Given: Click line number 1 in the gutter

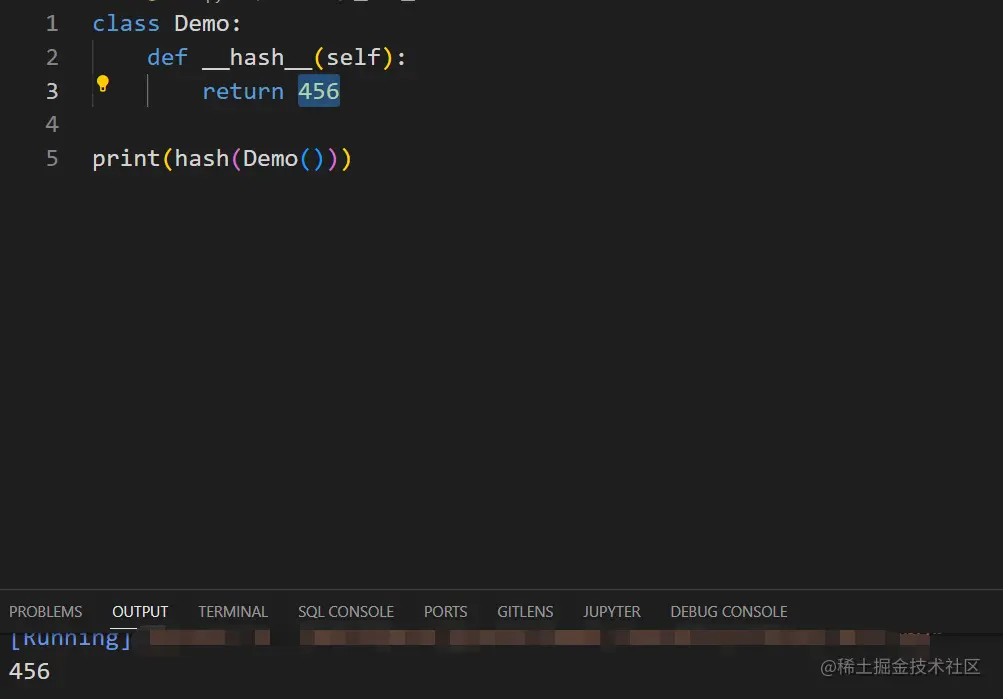Looking at the screenshot, I should pos(52,24).
